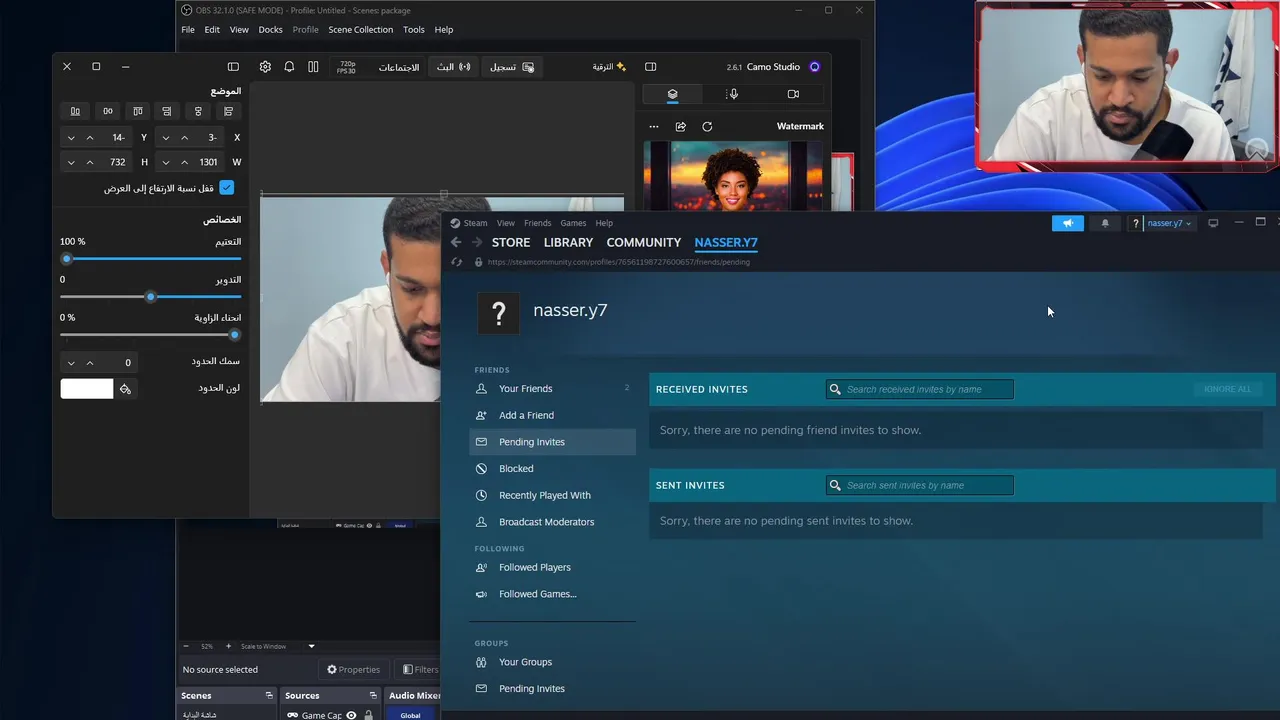Viewport: 1280px width, 720px height.
Task: Decrease the سمك الحدود border thickness value
Action: pyautogui.click(x=71, y=363)
